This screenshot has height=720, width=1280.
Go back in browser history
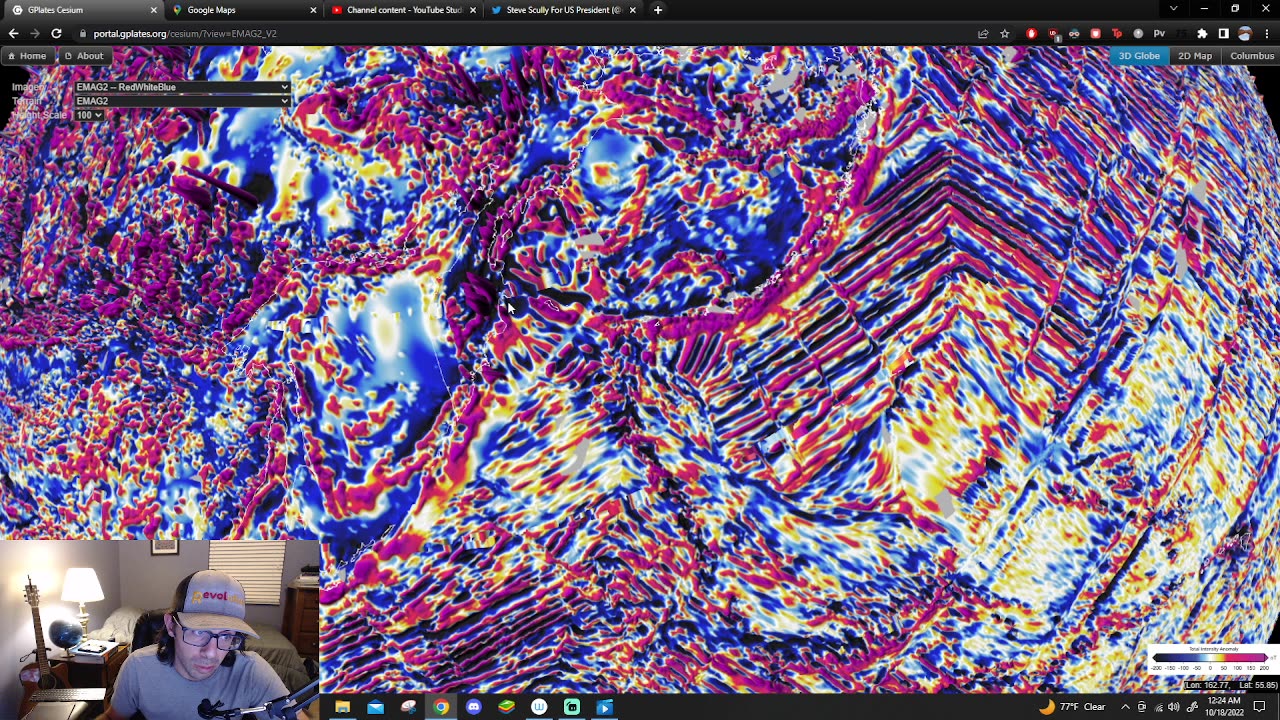[13, 33]
